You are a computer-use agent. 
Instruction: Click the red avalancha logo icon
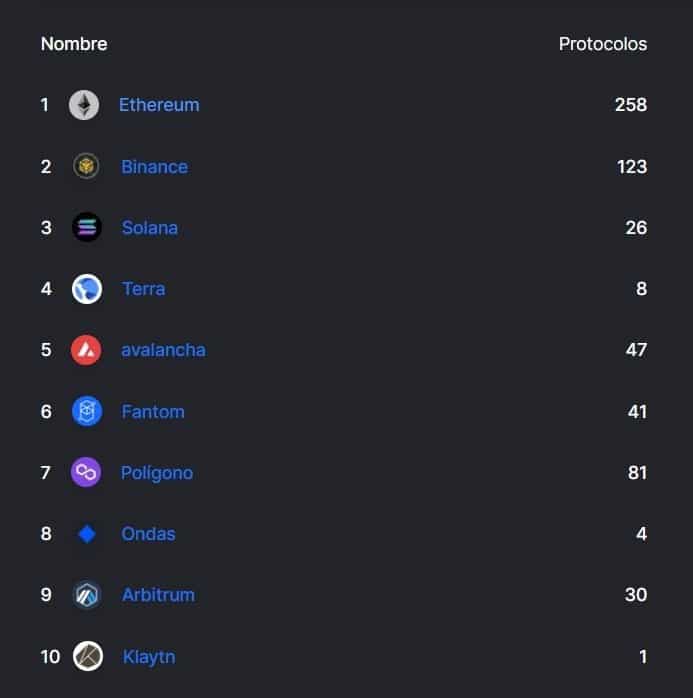click(86, 350)
